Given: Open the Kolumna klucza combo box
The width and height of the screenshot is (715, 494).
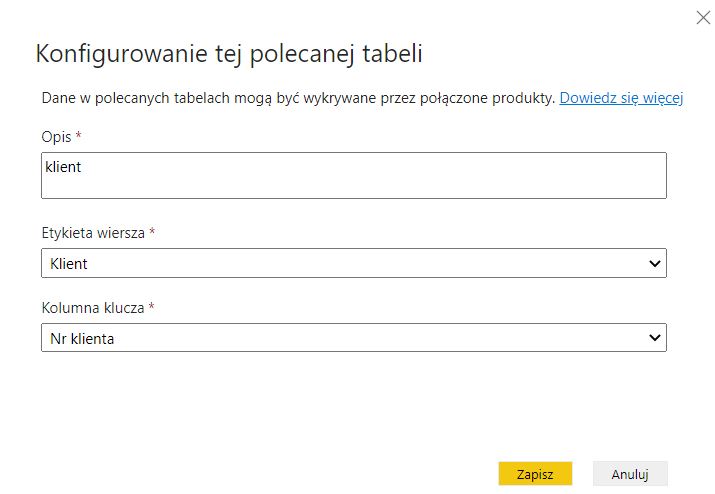Looking at the screenshot, I should [x=353, y=338].
